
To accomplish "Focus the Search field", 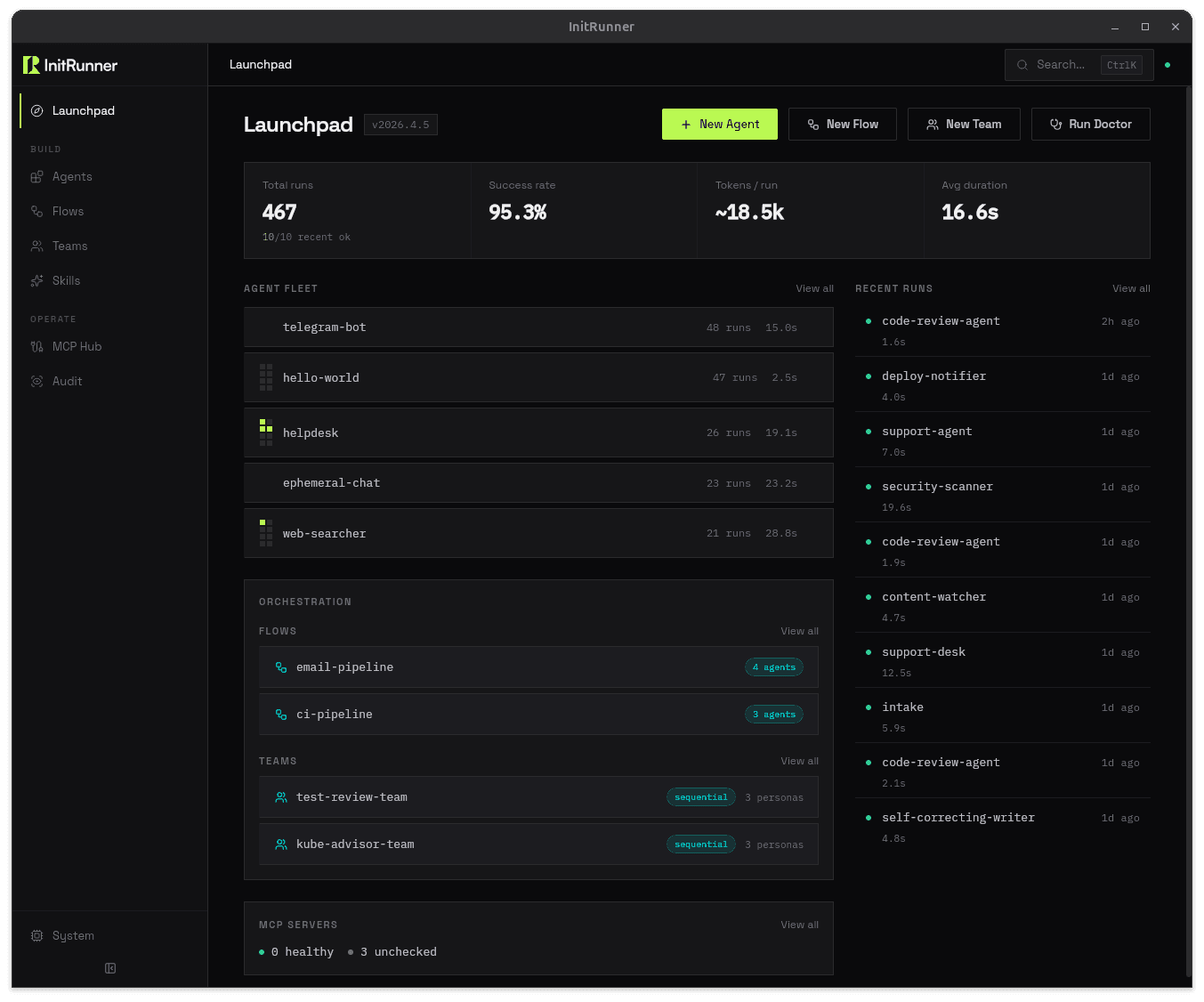I will (x=1079, y=65).
